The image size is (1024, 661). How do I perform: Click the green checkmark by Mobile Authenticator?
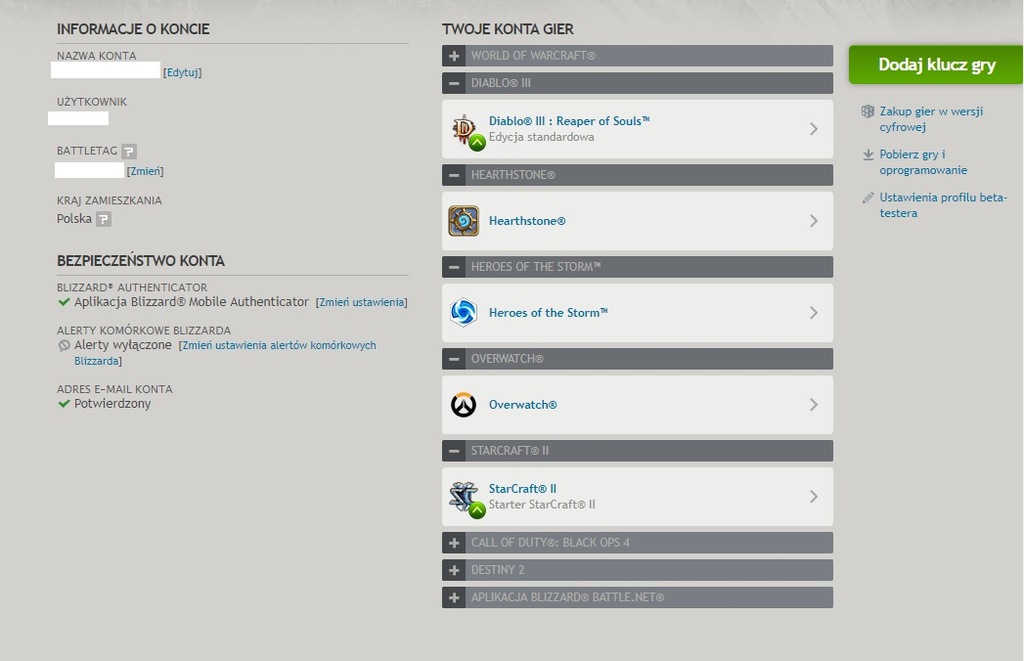coord(64,302)
